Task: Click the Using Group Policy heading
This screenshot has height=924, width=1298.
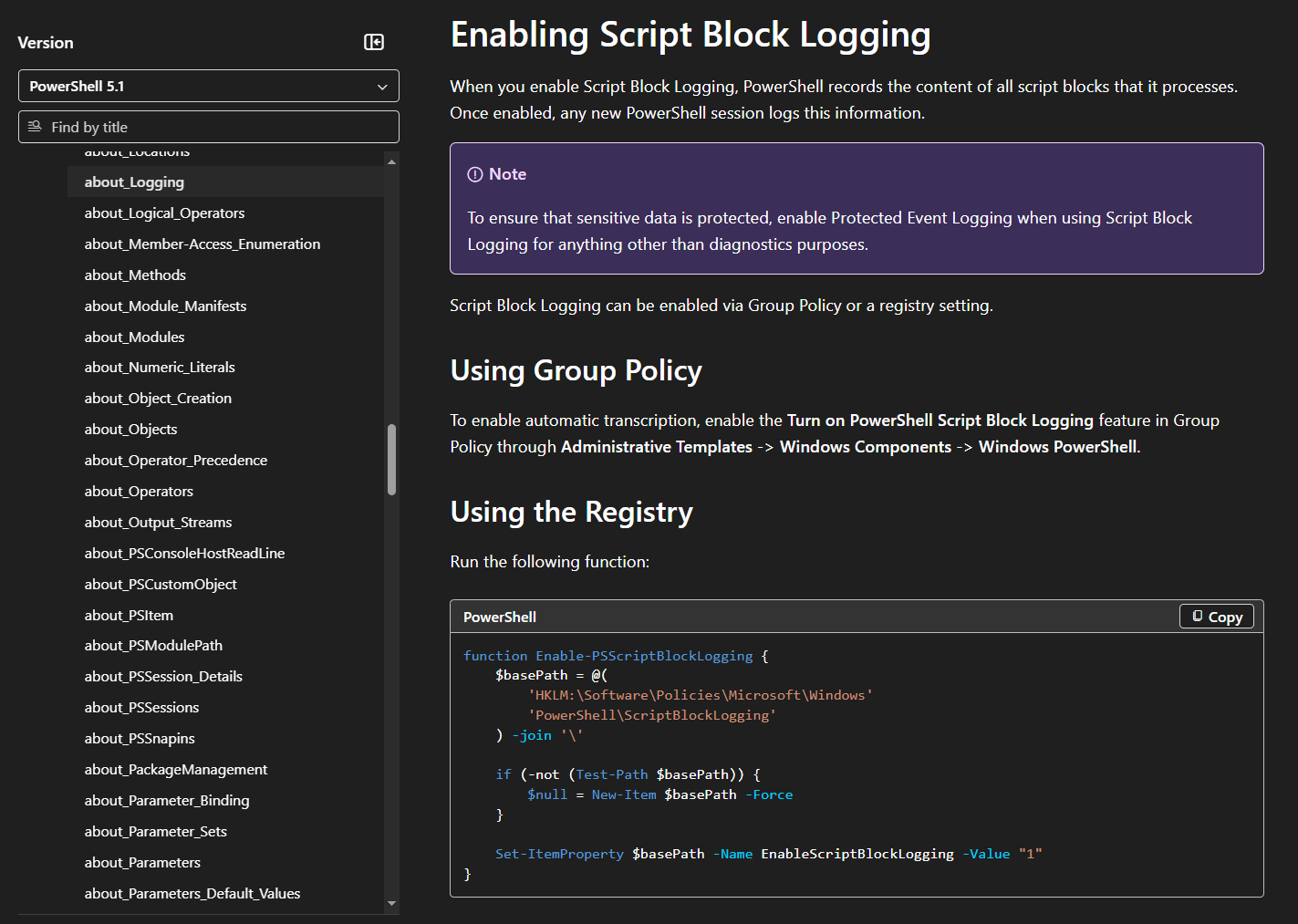Action: pos(576,371)
